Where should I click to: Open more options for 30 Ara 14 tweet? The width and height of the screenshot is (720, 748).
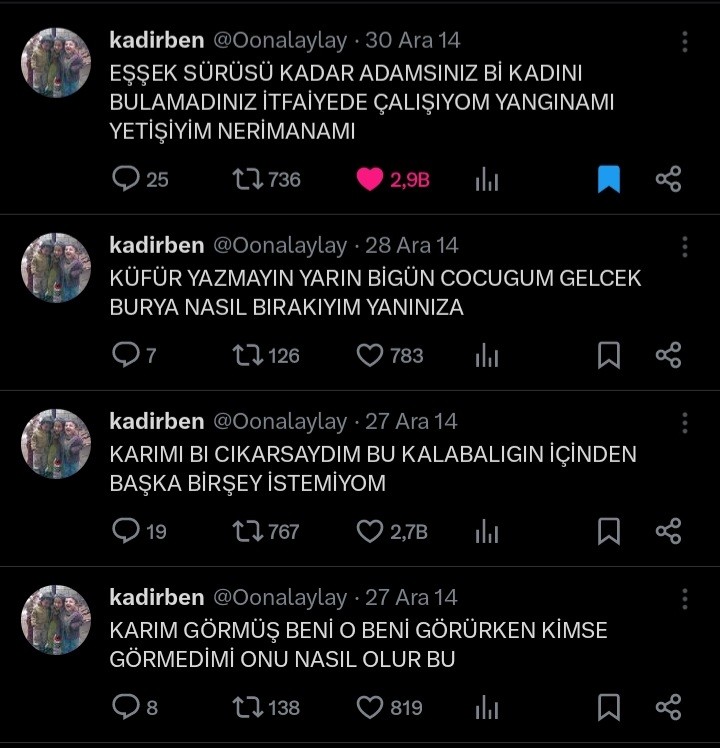685,42
